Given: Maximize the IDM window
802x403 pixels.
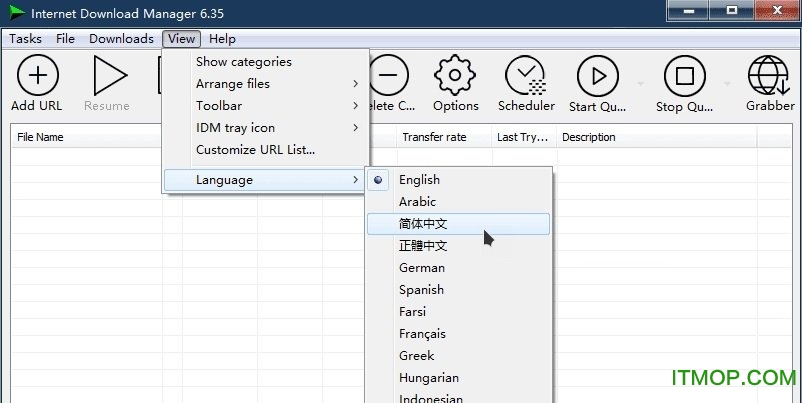Looking at the screenshot, I should tap(732, 10).
